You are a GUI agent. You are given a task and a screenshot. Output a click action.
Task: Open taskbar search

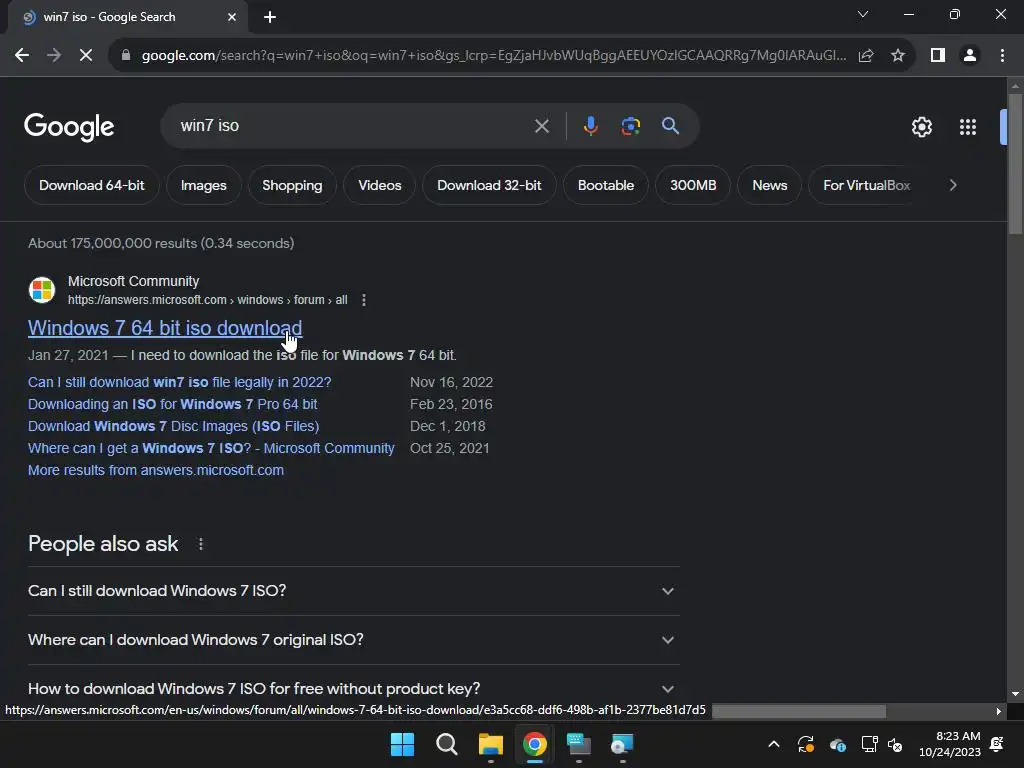[x=447, y=744]
